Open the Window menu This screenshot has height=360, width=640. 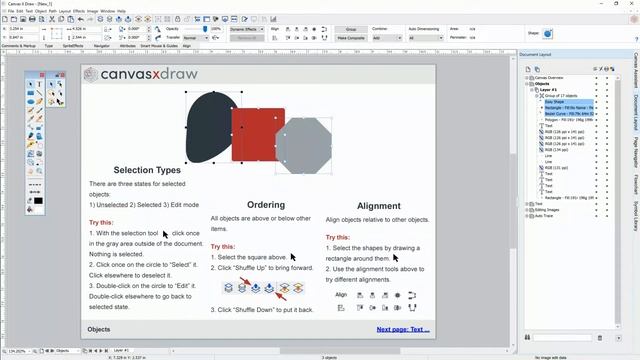pyautogui.click(x=108, y=11)
